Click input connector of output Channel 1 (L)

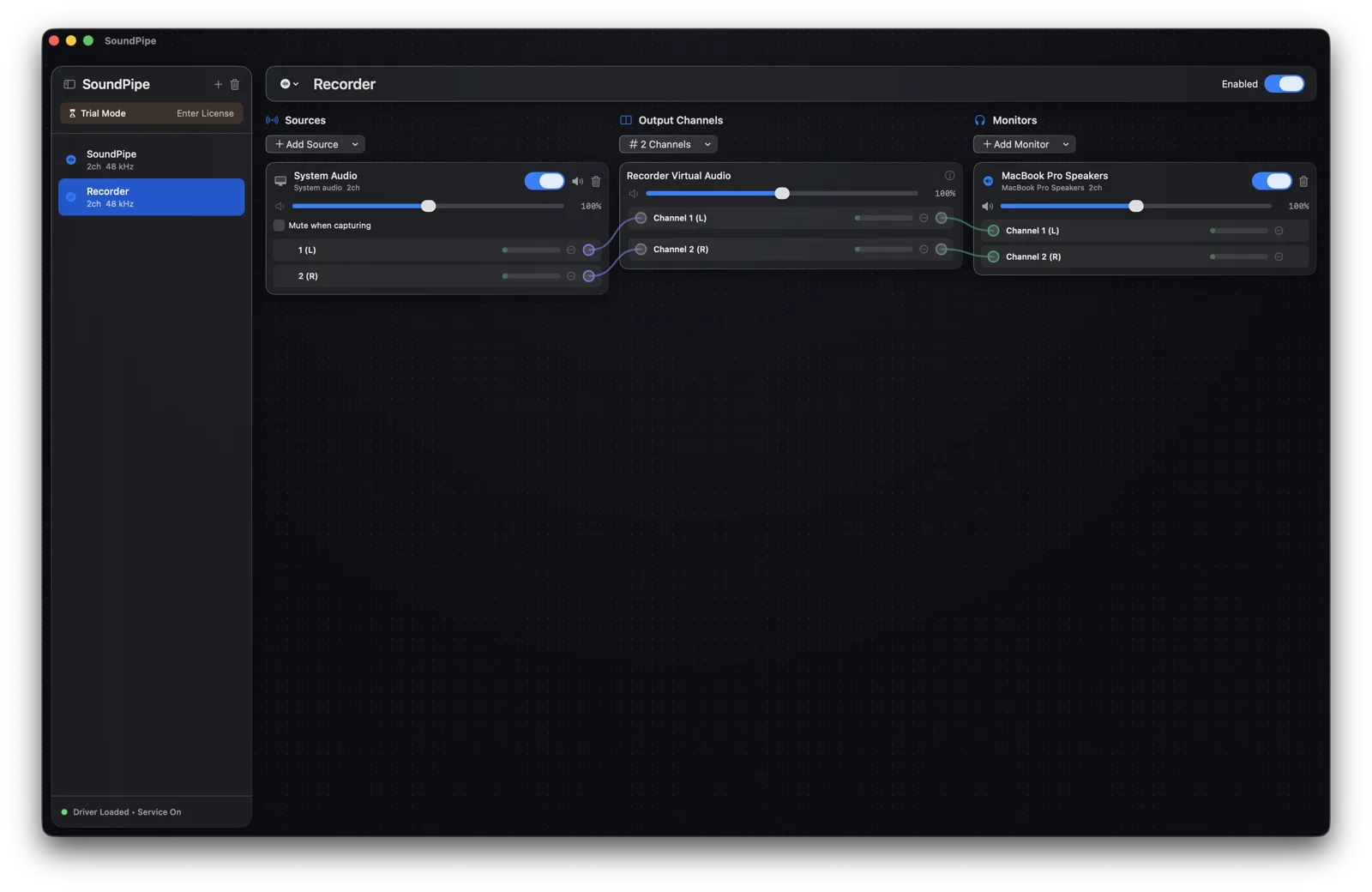click(641, 218)
